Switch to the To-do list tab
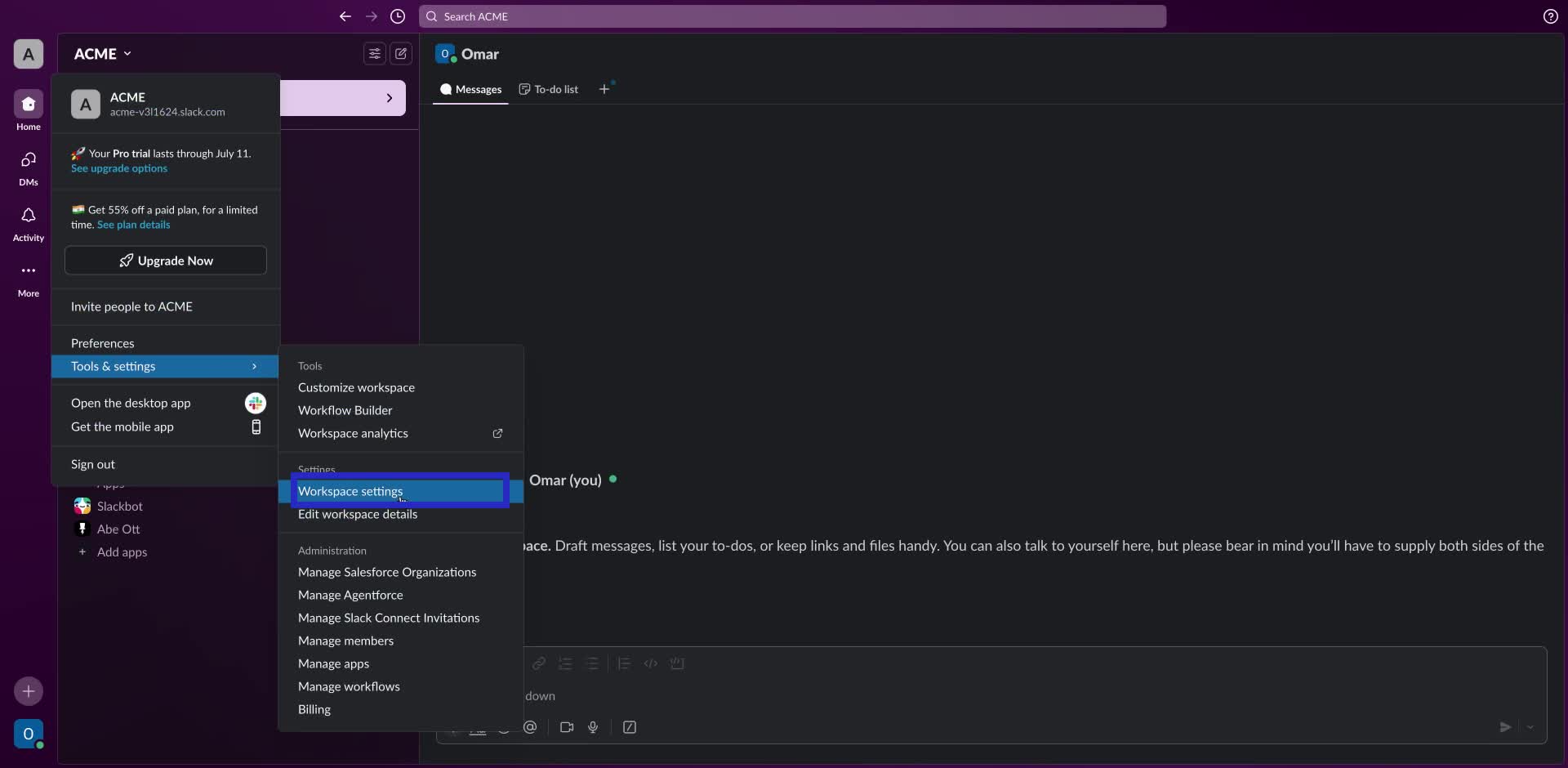The width and height of the screenshot is (1568, 768). coord(548,89)
